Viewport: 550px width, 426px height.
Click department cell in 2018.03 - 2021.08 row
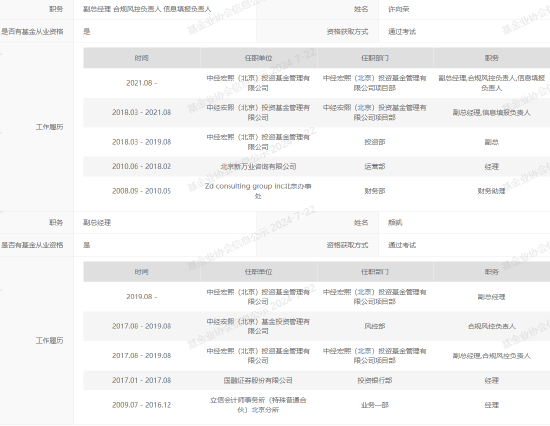pyautogui.click(x=375, y=112)
